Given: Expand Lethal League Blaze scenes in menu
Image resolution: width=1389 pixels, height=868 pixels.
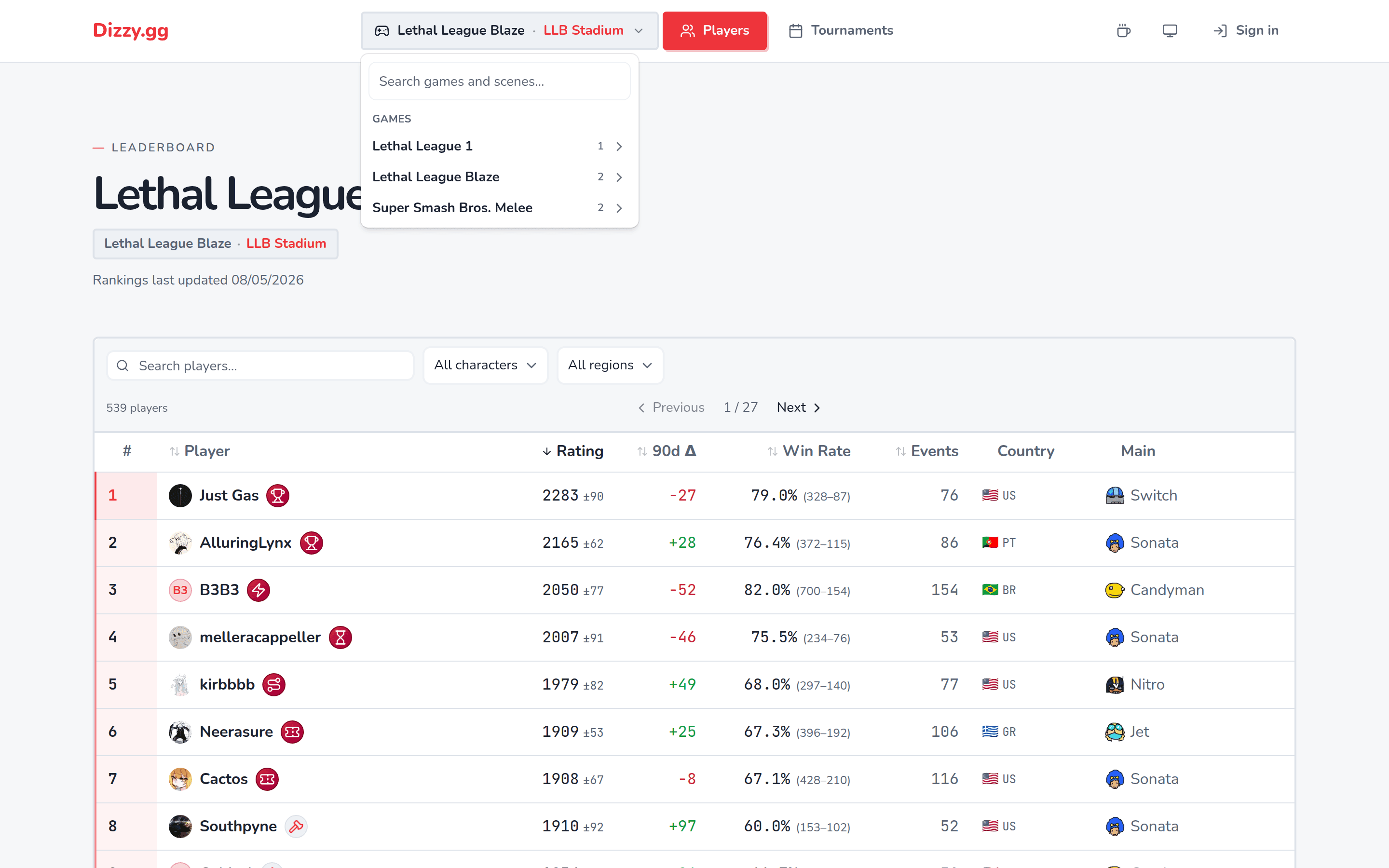Looking at the screenshot, I should point(499,177).
